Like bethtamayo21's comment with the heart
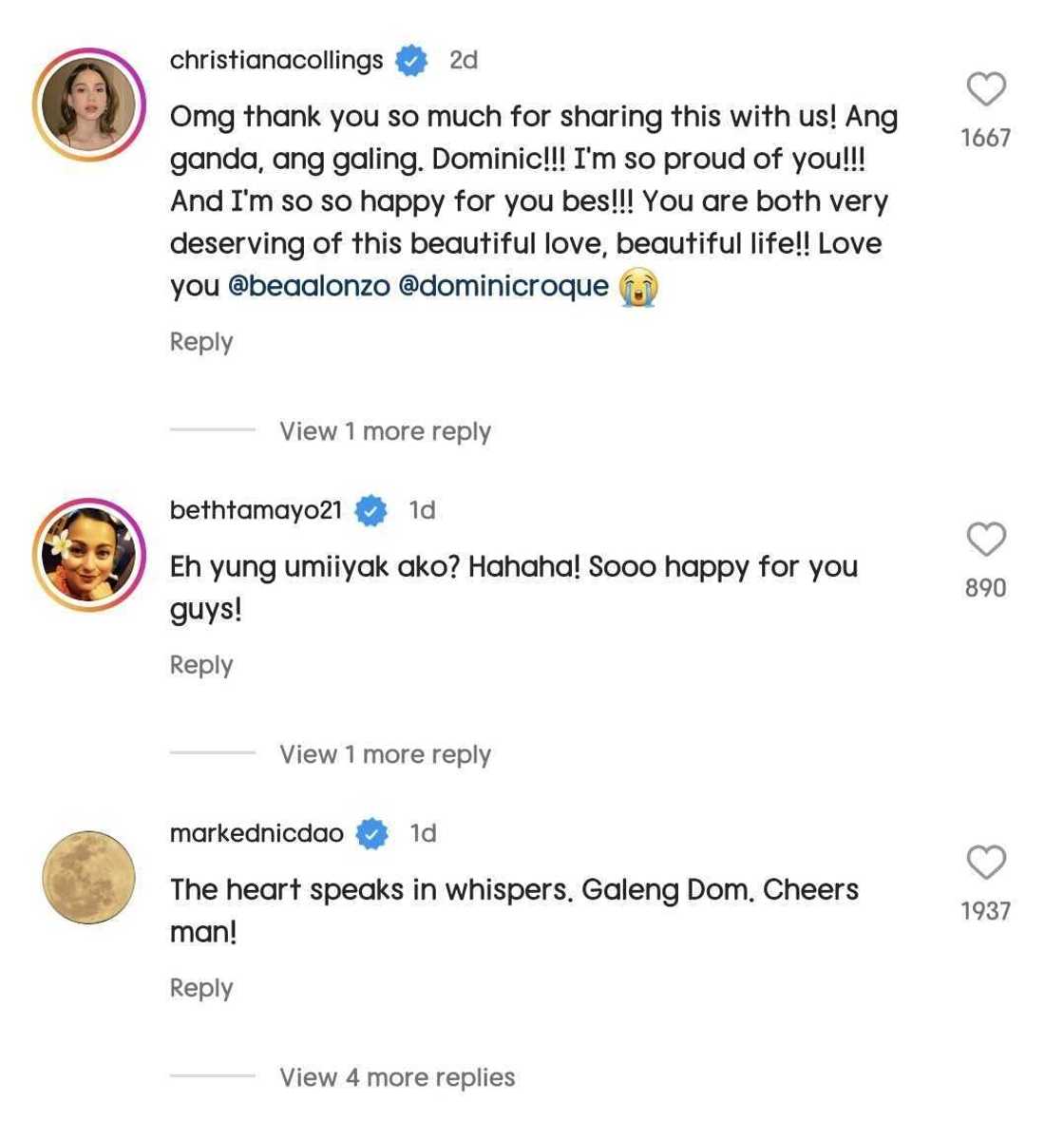 pos(986,539)
